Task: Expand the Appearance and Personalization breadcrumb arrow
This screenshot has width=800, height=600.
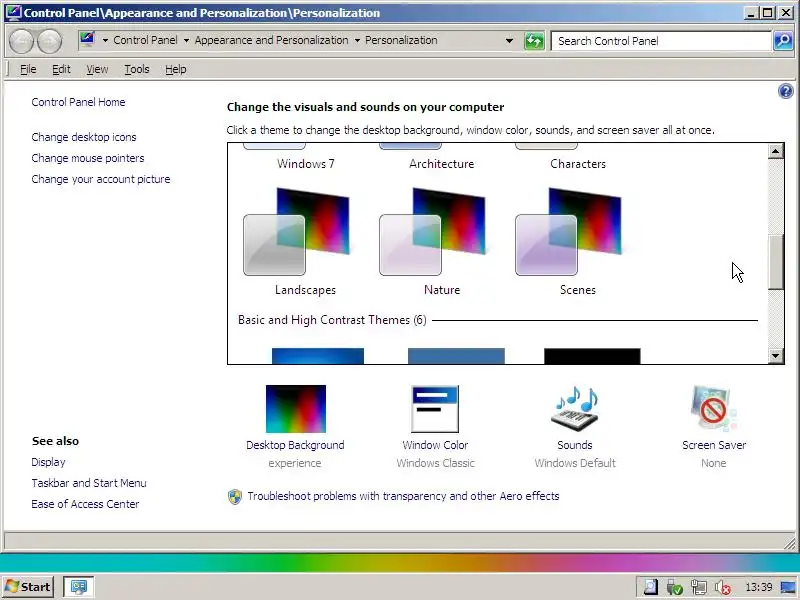Action: (x=357, y=40)
